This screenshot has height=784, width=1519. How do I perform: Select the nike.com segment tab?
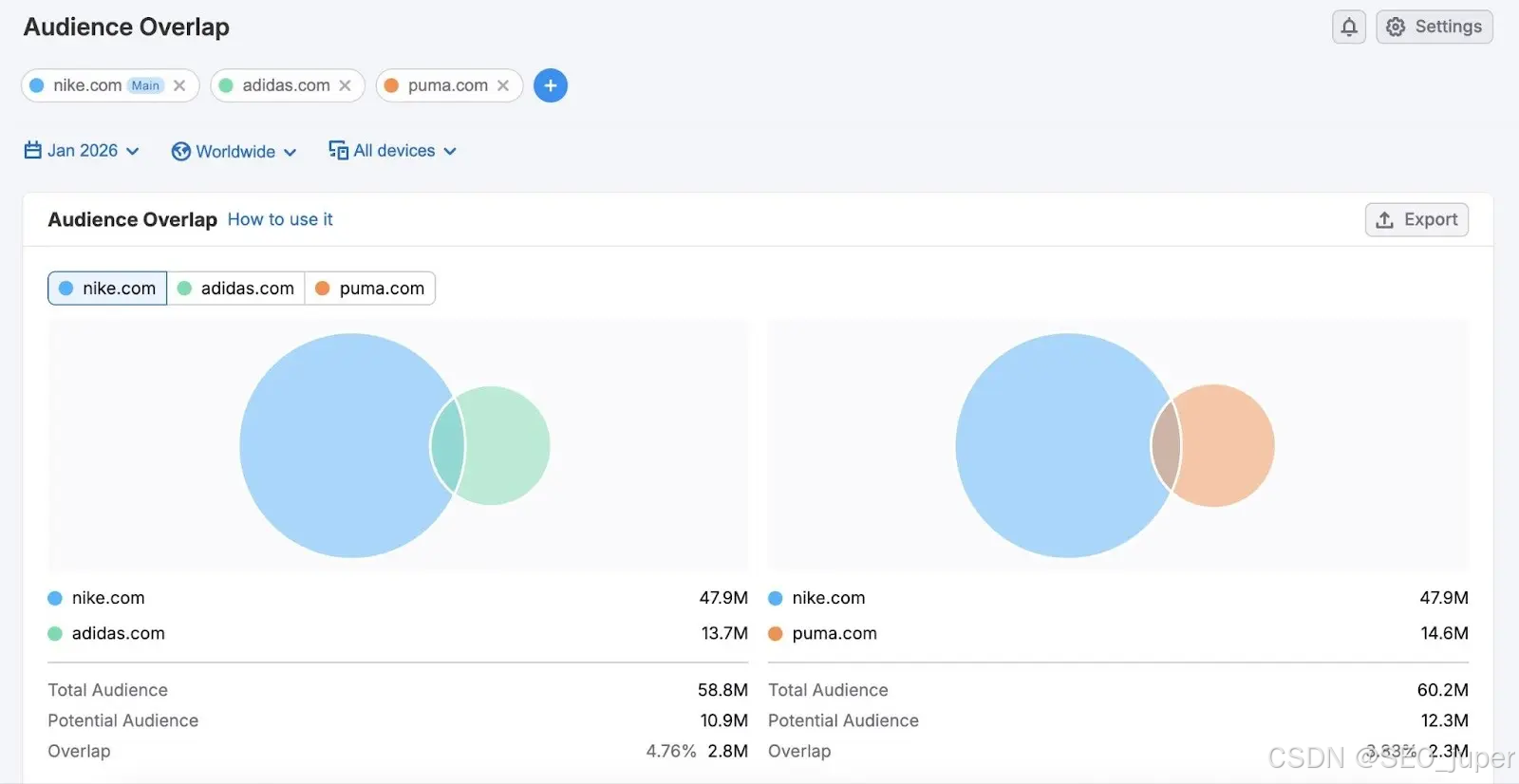[x=107, y=289]
